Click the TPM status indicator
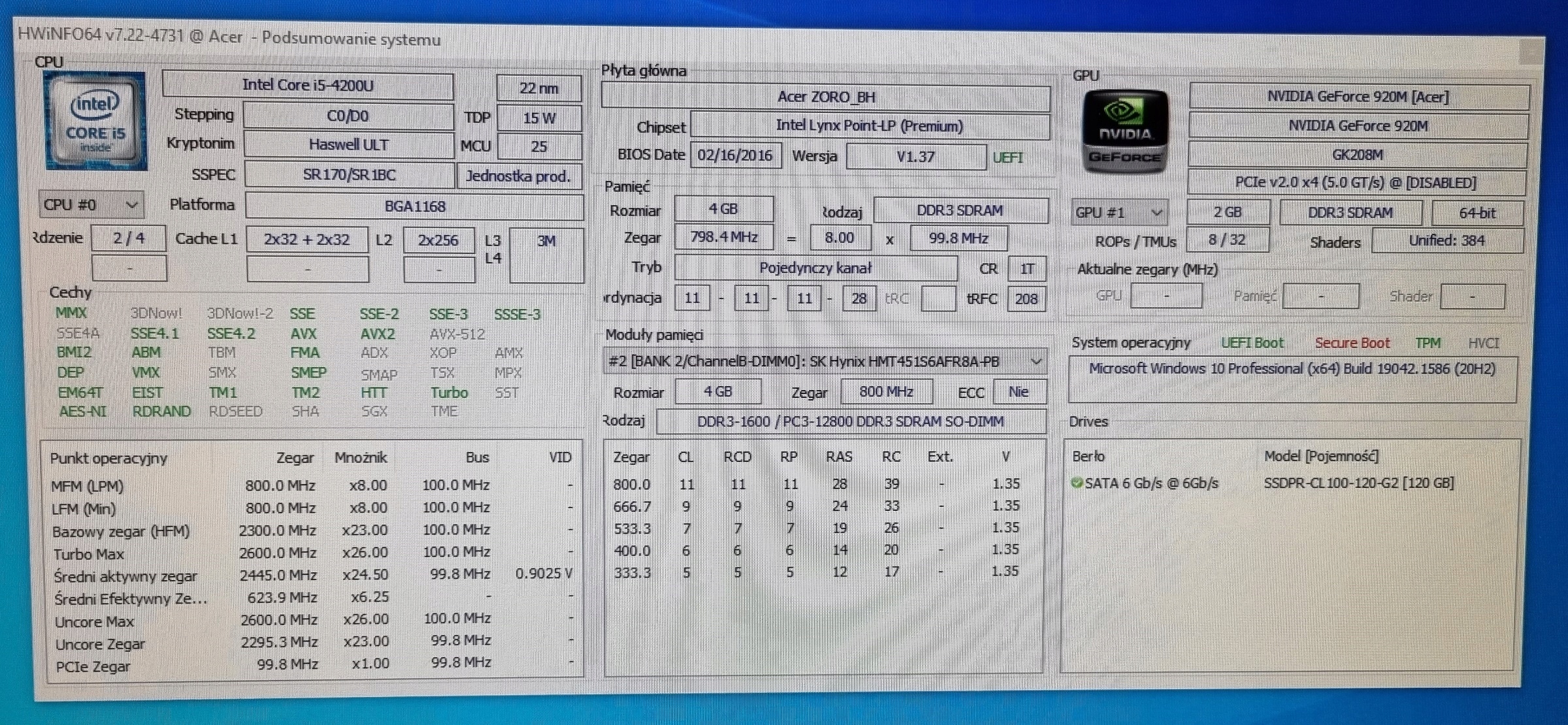The image size is (1568, 725). tap(1428, 343)
